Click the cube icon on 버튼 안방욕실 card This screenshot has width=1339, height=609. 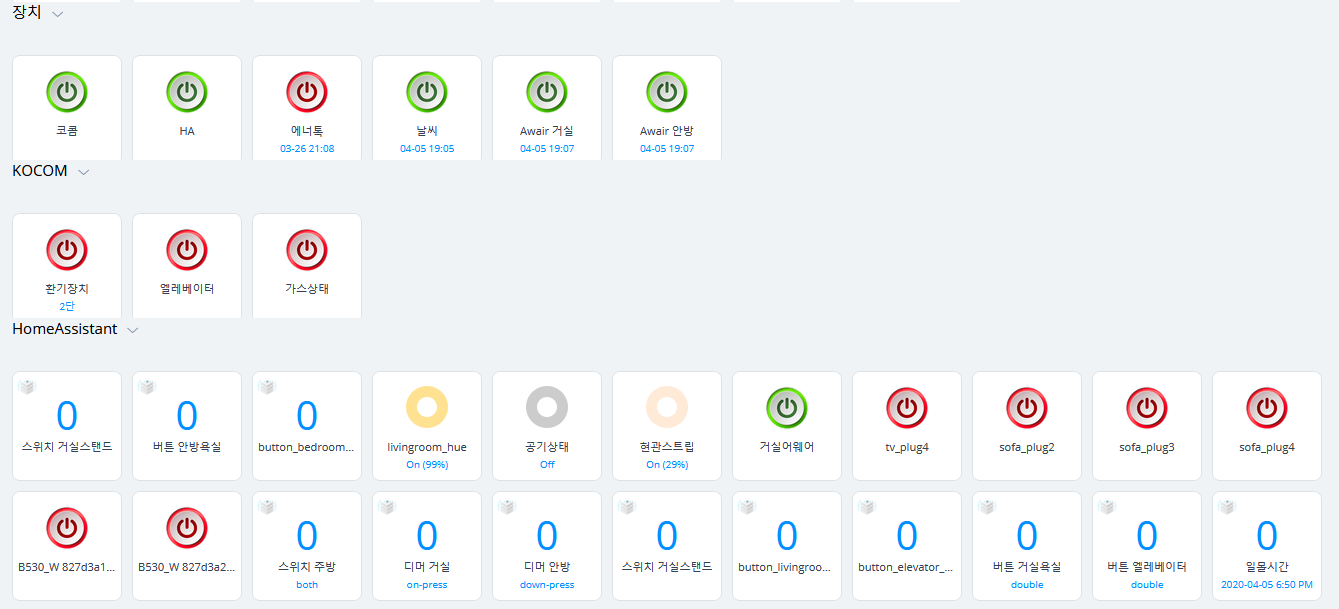pyautogui.click(x=147, y=387)
